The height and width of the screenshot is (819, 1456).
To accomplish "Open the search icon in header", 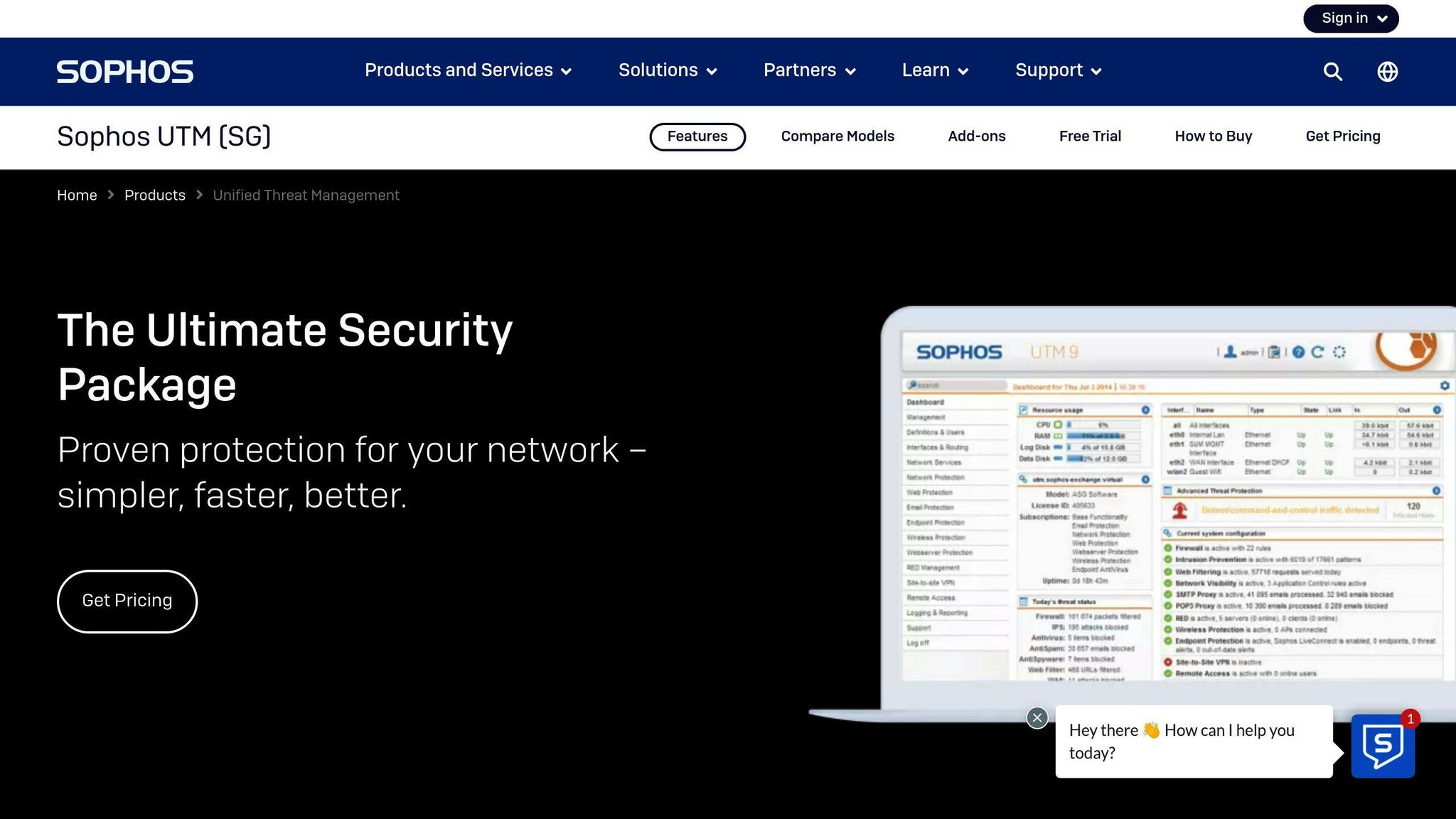I will coord(1332,72).
